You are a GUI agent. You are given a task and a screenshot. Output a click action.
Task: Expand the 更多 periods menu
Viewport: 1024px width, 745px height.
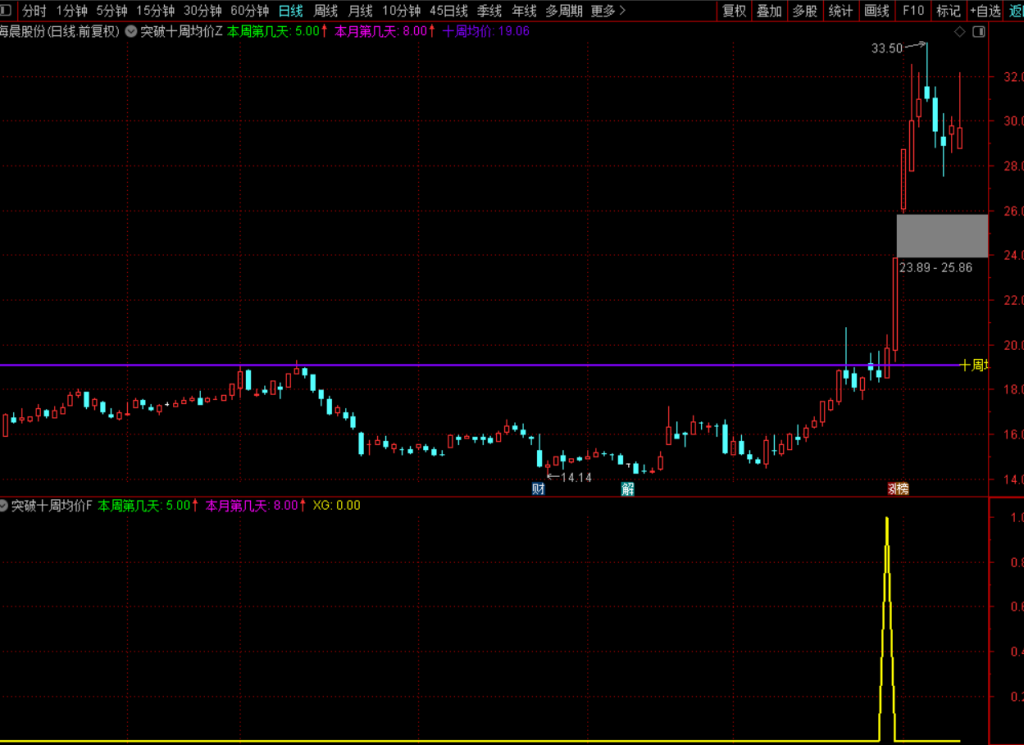[607, 10]
